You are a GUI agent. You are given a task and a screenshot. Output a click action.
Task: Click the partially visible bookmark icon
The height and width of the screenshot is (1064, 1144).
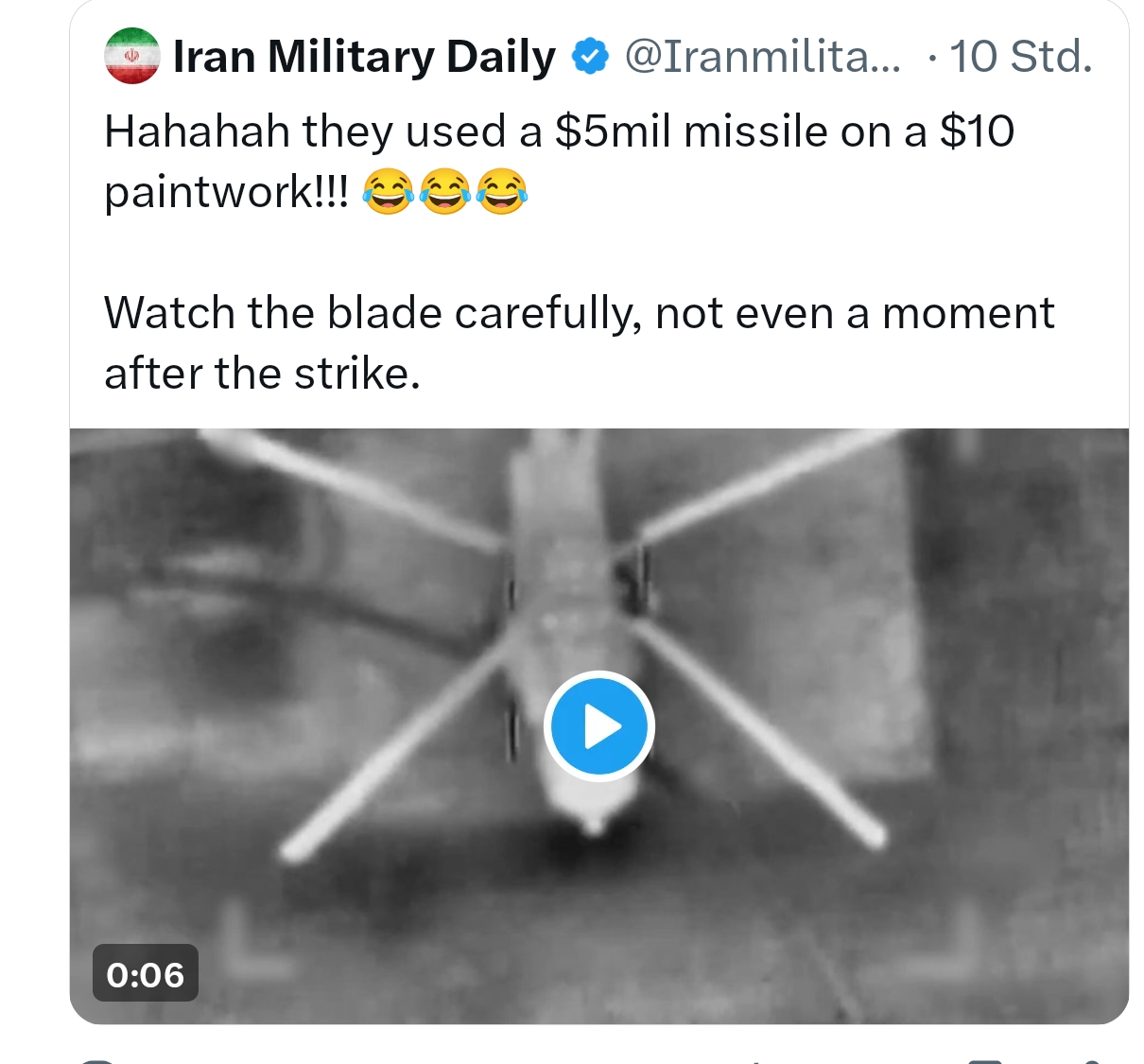[985, 1060]
